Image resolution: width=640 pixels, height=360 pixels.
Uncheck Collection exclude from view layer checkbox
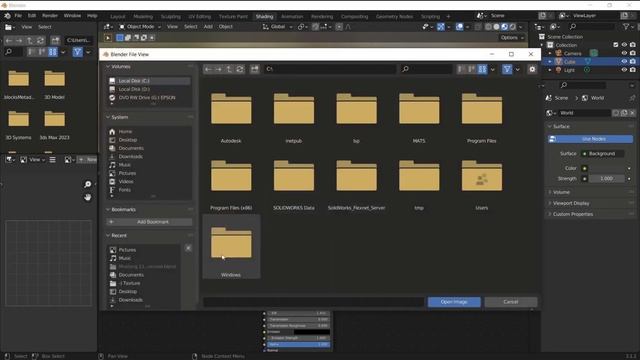(x=616, y=45)
